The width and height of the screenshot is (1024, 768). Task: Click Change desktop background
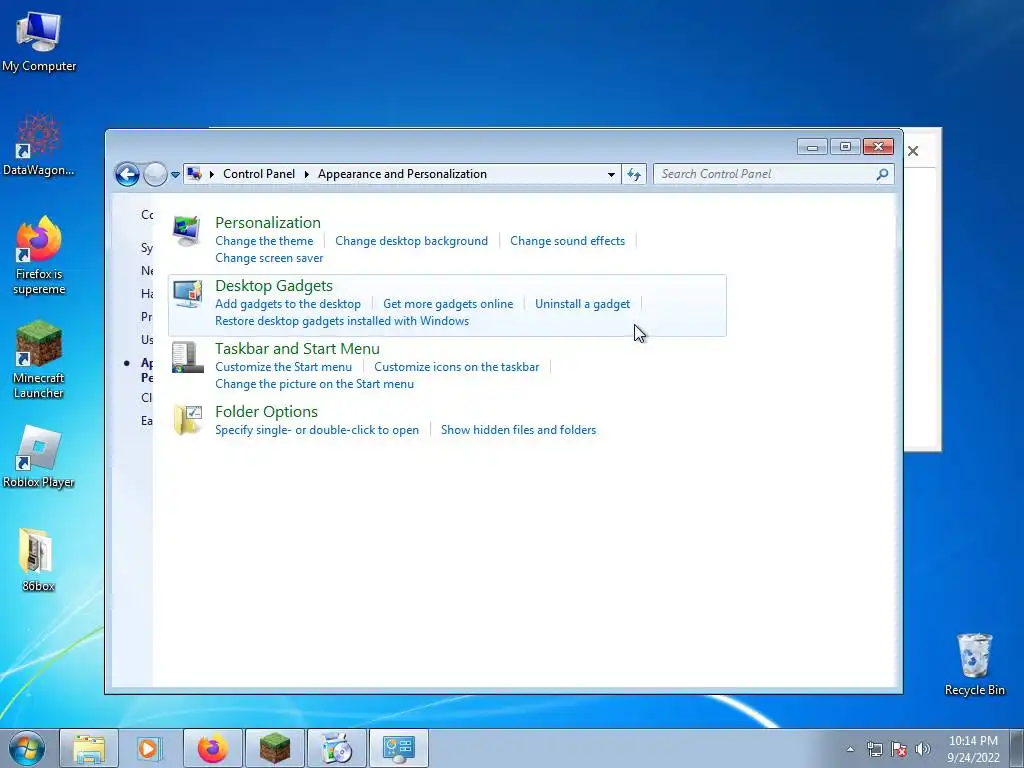(x=411, y=241)
